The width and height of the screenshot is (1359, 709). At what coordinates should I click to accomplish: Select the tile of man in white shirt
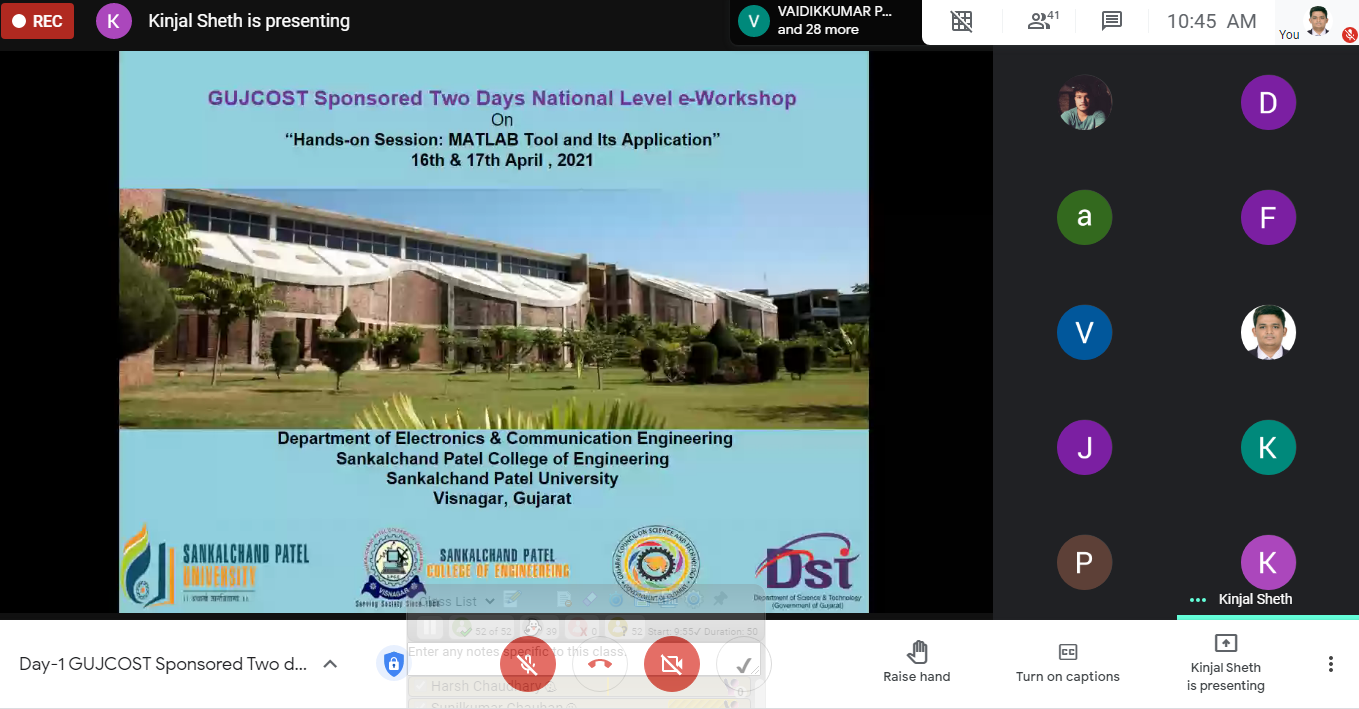pos(1268,332)
